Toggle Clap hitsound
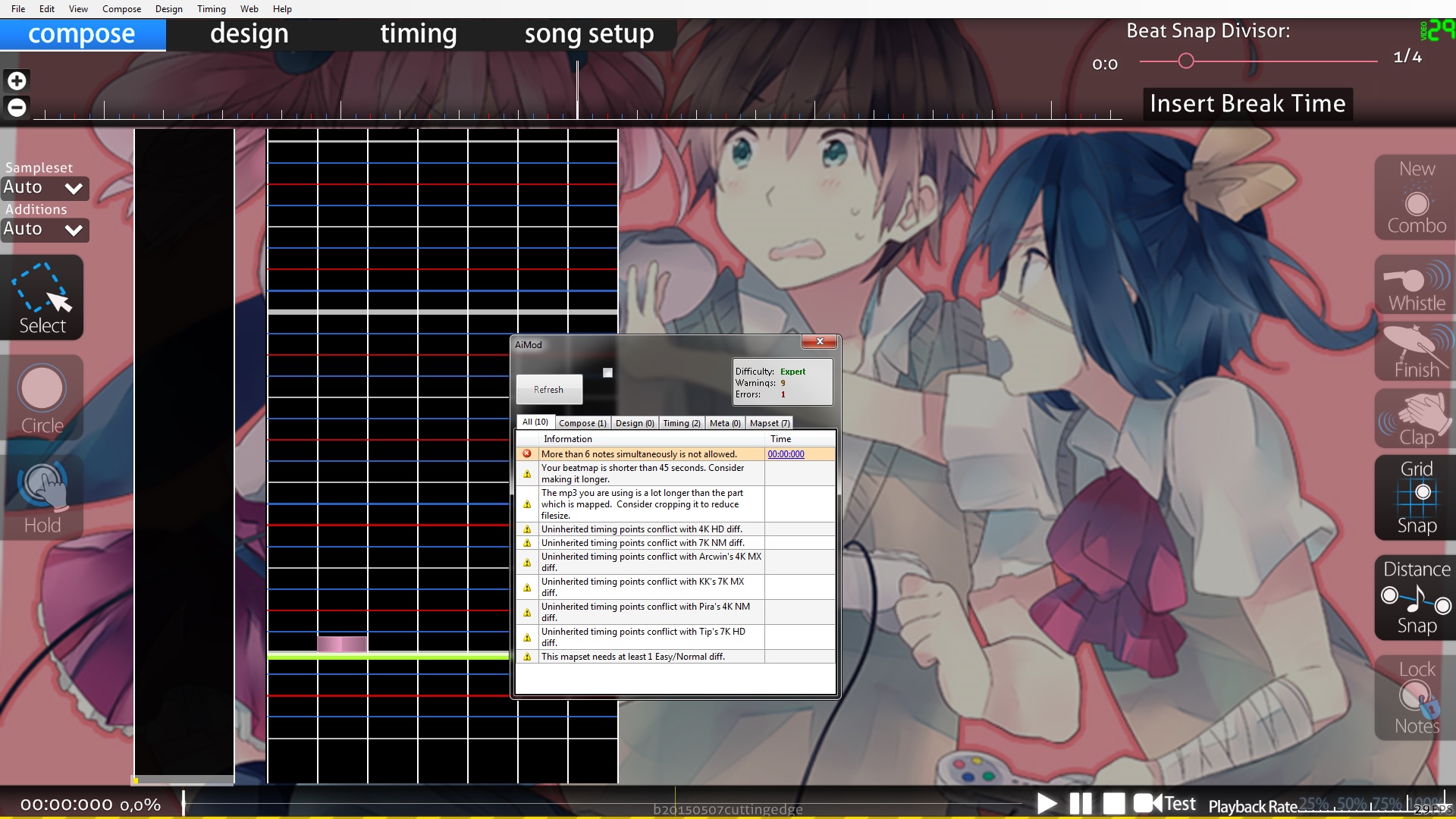 (1416, 419)
